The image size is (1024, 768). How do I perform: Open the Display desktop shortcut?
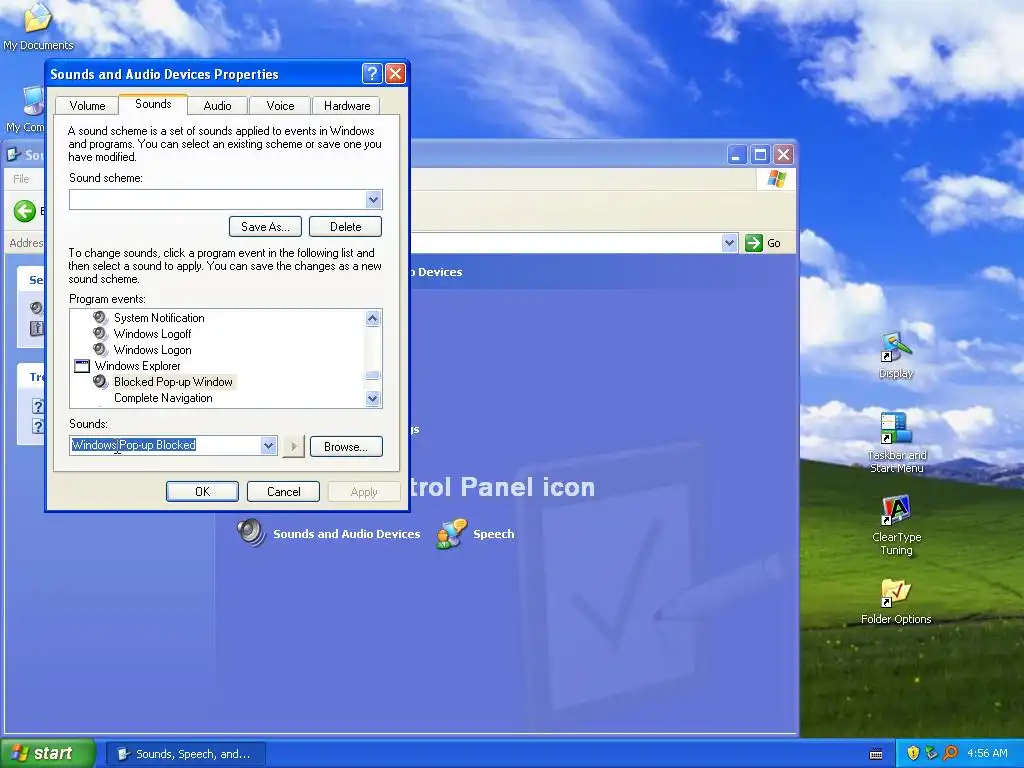tap(896, 355)
